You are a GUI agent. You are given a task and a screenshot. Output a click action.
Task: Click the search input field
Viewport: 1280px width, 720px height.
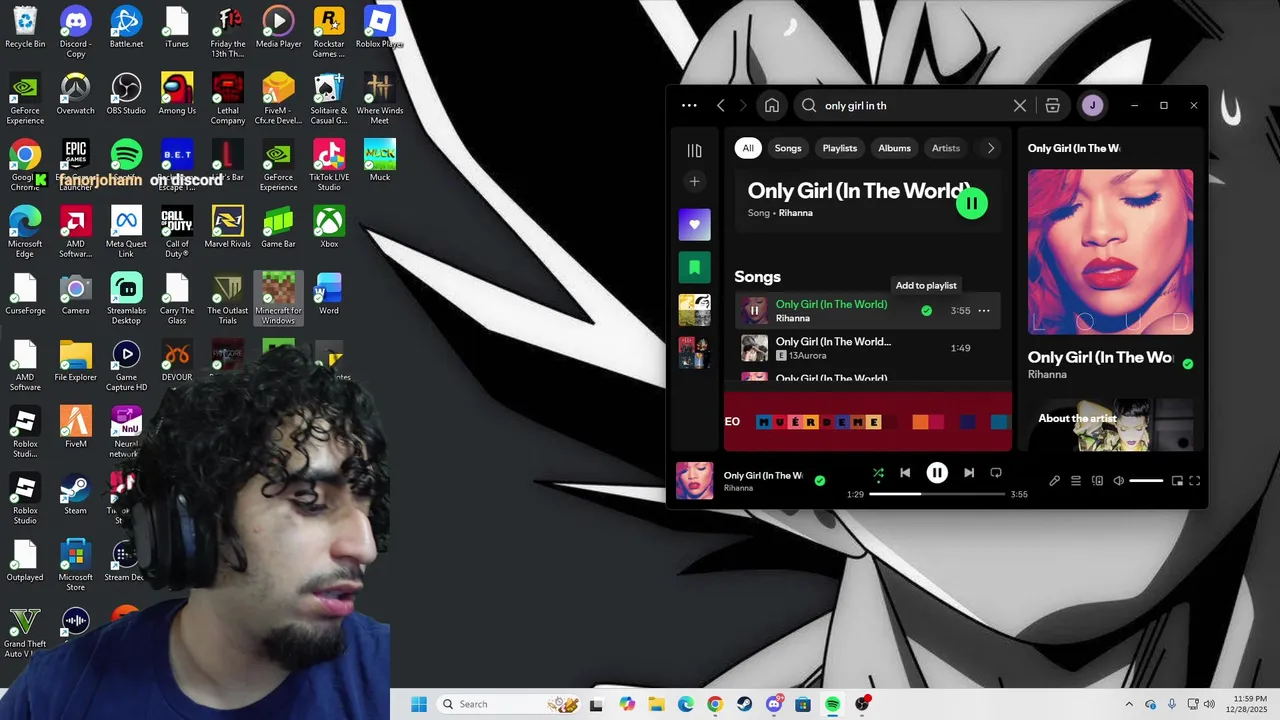tap(912, 105)
